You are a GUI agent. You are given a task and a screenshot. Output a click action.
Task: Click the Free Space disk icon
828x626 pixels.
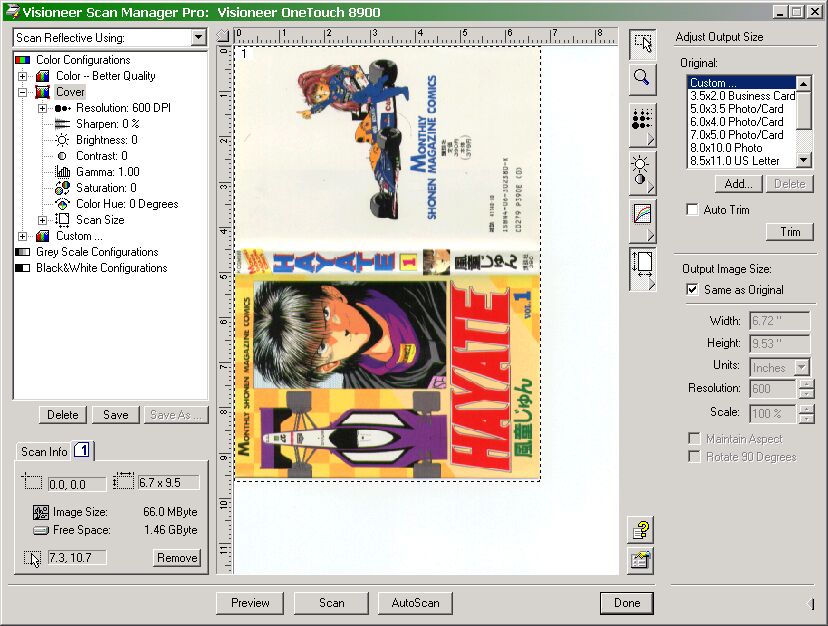41,530
